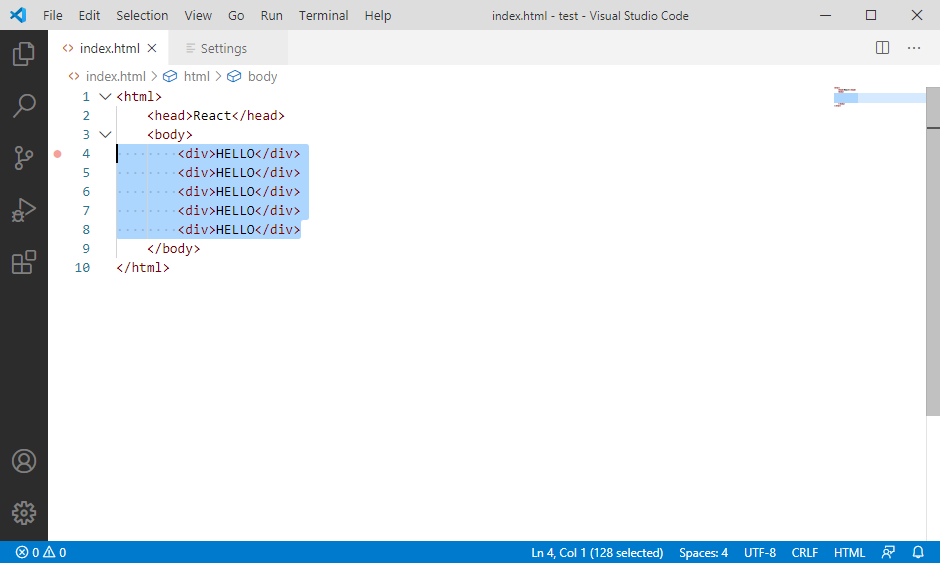Viewport: 940px width, 563px height.
Task: Open the Extensions view
Action: pyautogui.click(x=23, y=262)
